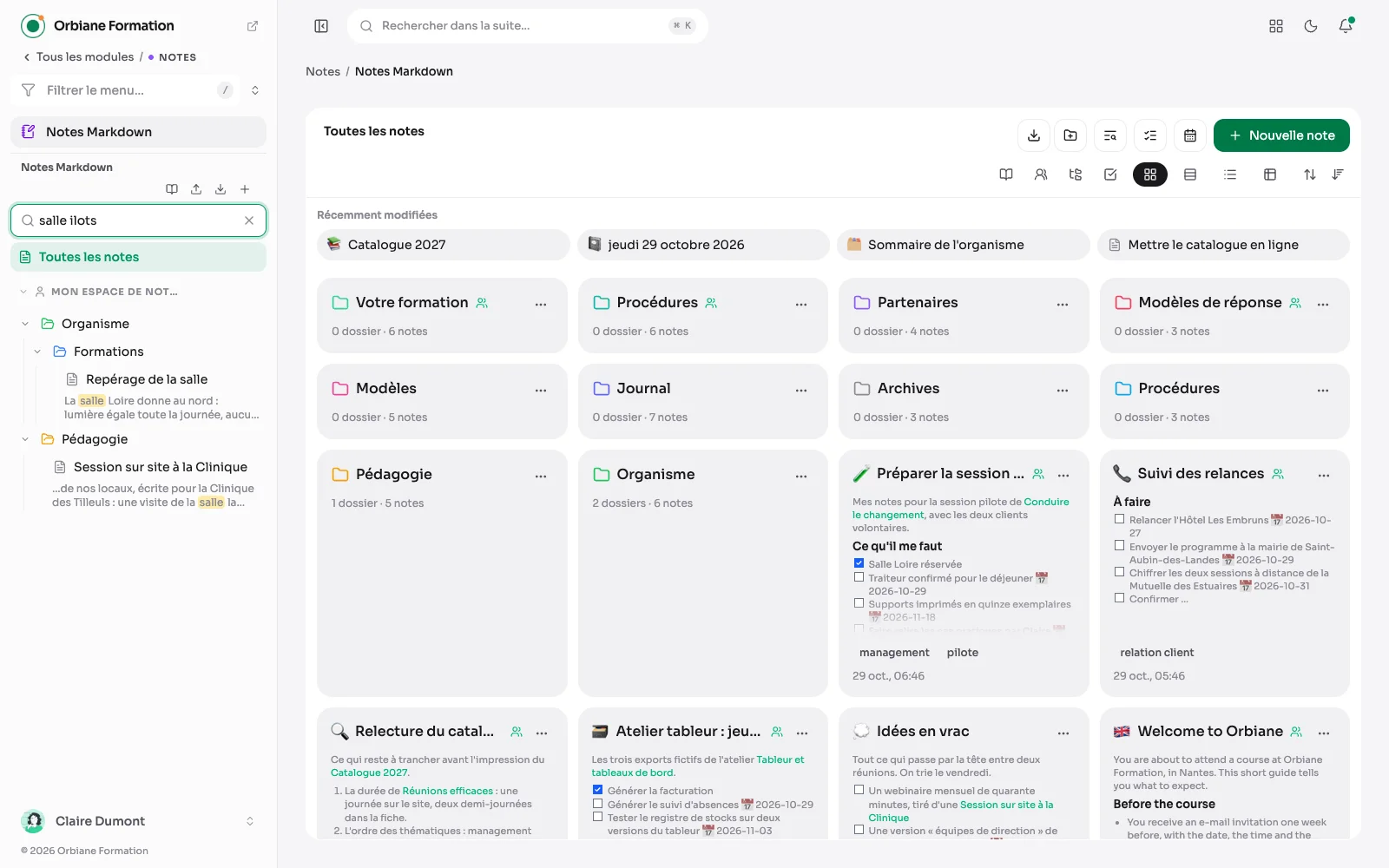Click the descending sort order icon

(1338, 174)
